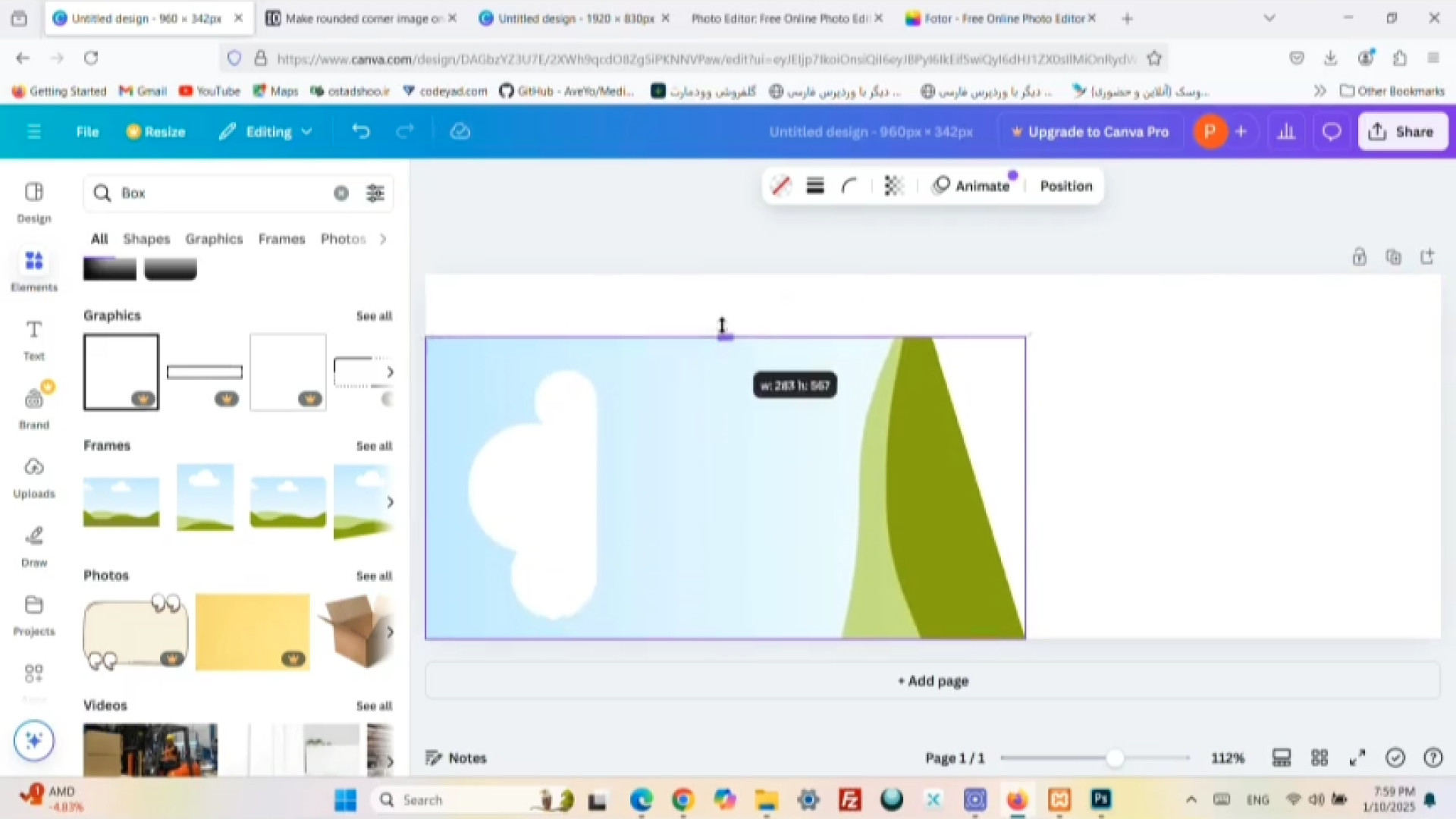Image resolution: width=1456 pixels, height=819 pixels.
Task: Open the Uploads panel
Action: pyautogui.click(x=33, y=478)
